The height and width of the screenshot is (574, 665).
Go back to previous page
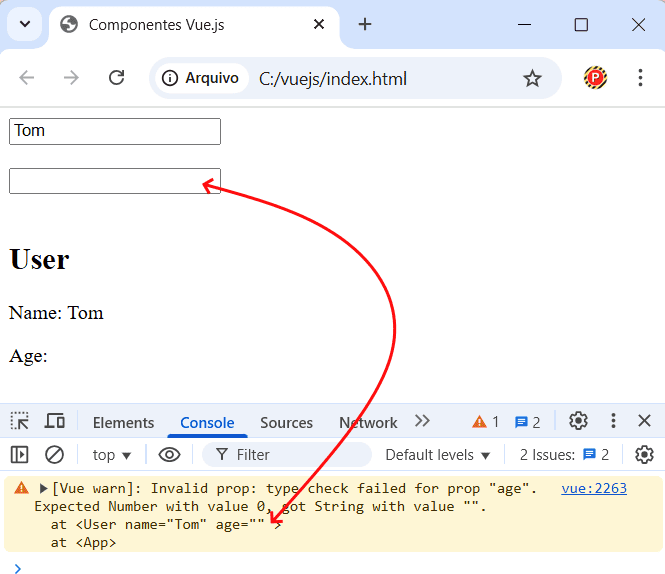pyautogui.click(x=27, y=78)
